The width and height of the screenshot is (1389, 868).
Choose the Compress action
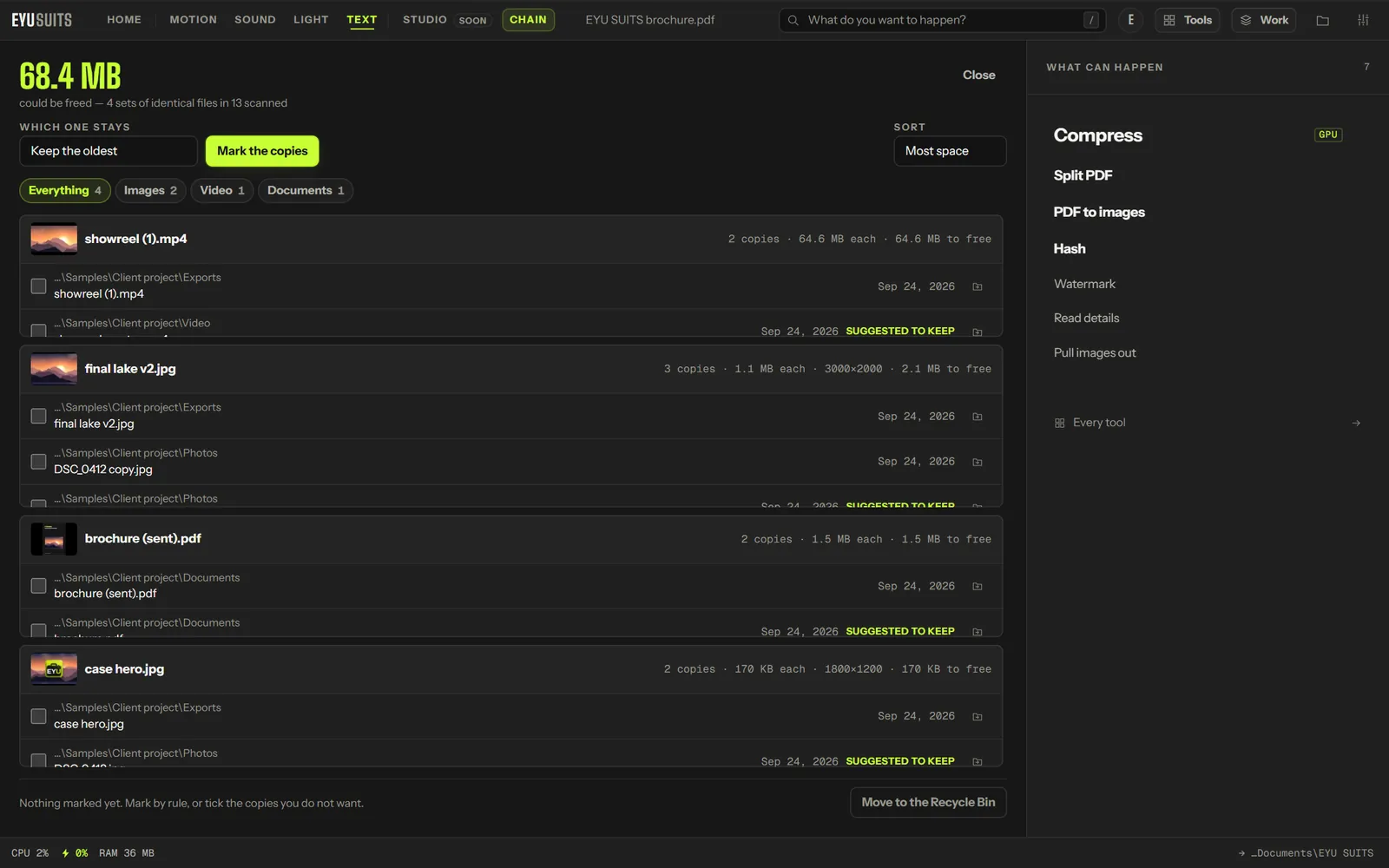click(x=1097, y=135)
